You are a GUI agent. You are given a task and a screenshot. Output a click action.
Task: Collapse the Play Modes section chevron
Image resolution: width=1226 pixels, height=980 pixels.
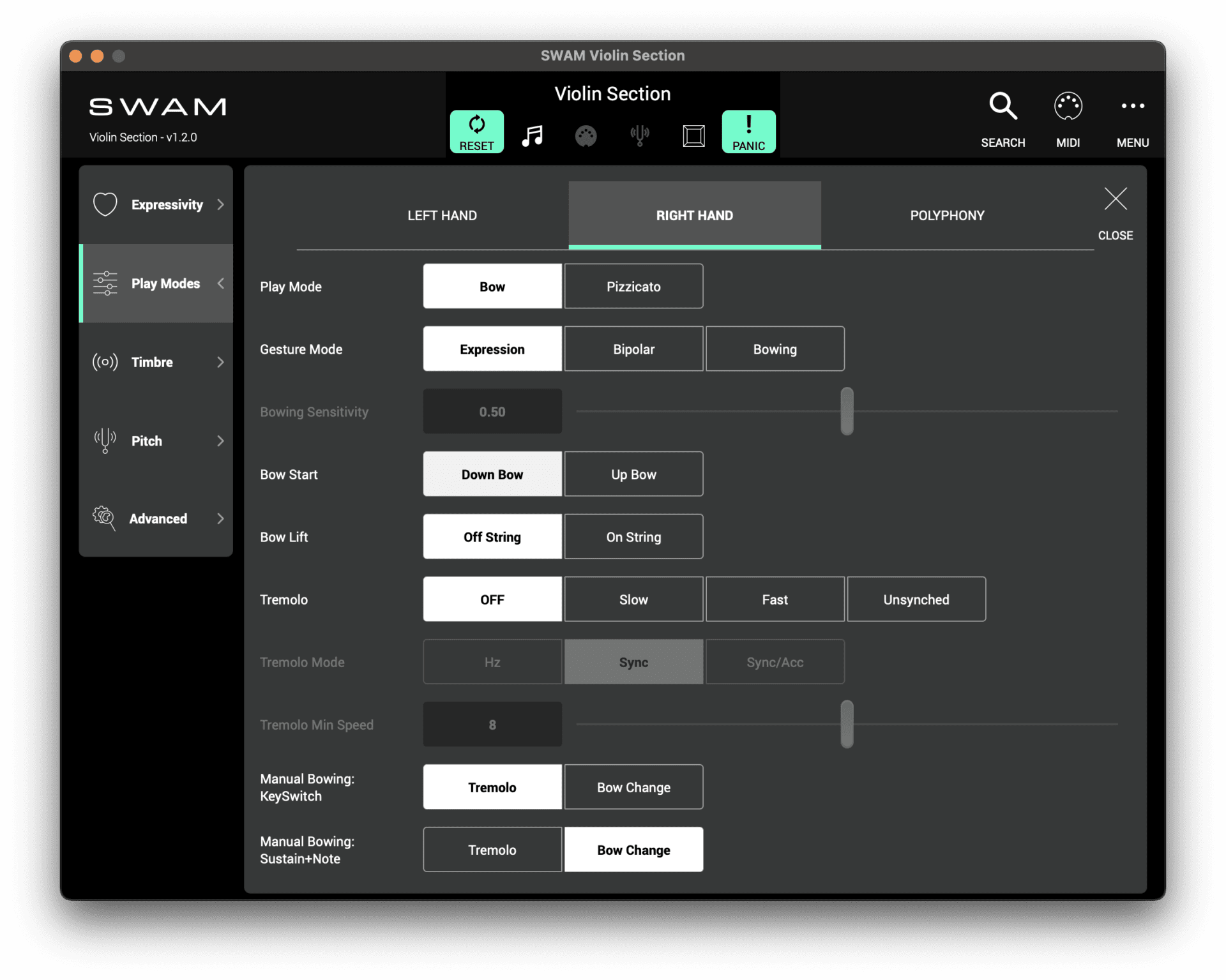(x=221, y=283)
